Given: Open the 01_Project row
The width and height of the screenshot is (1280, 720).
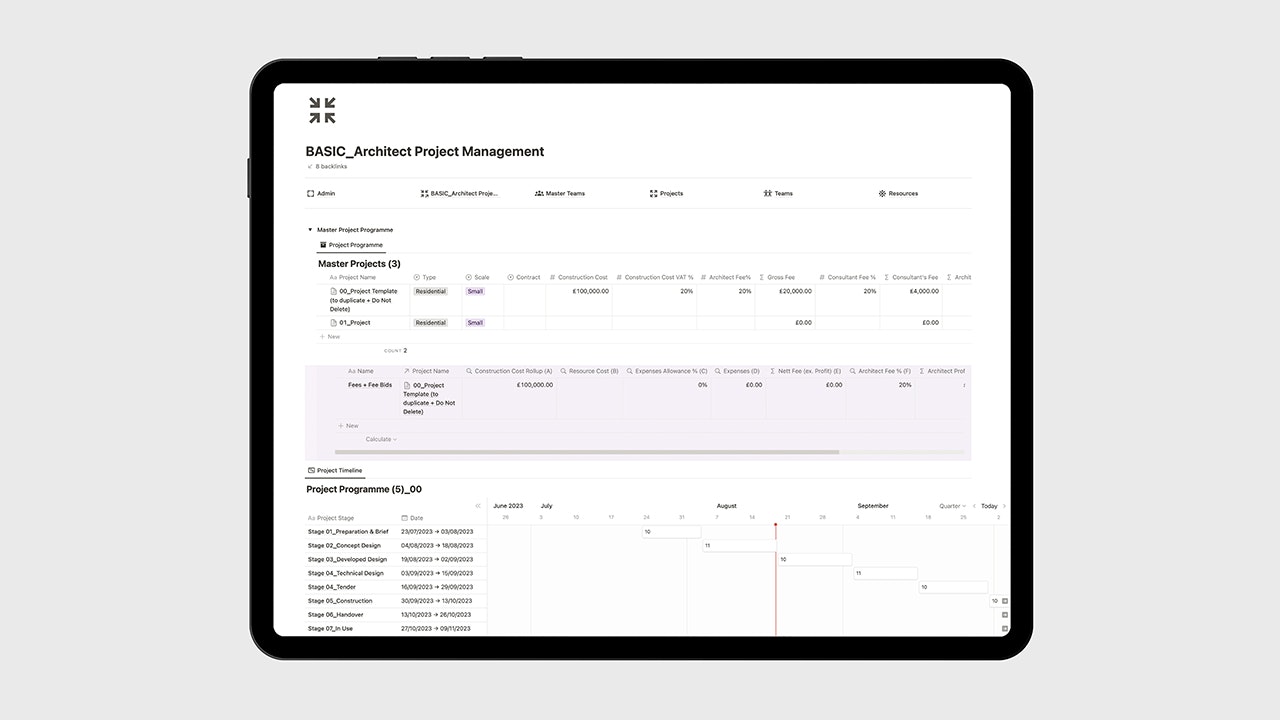Looking at the screenshot, I should tap(350, 323).
